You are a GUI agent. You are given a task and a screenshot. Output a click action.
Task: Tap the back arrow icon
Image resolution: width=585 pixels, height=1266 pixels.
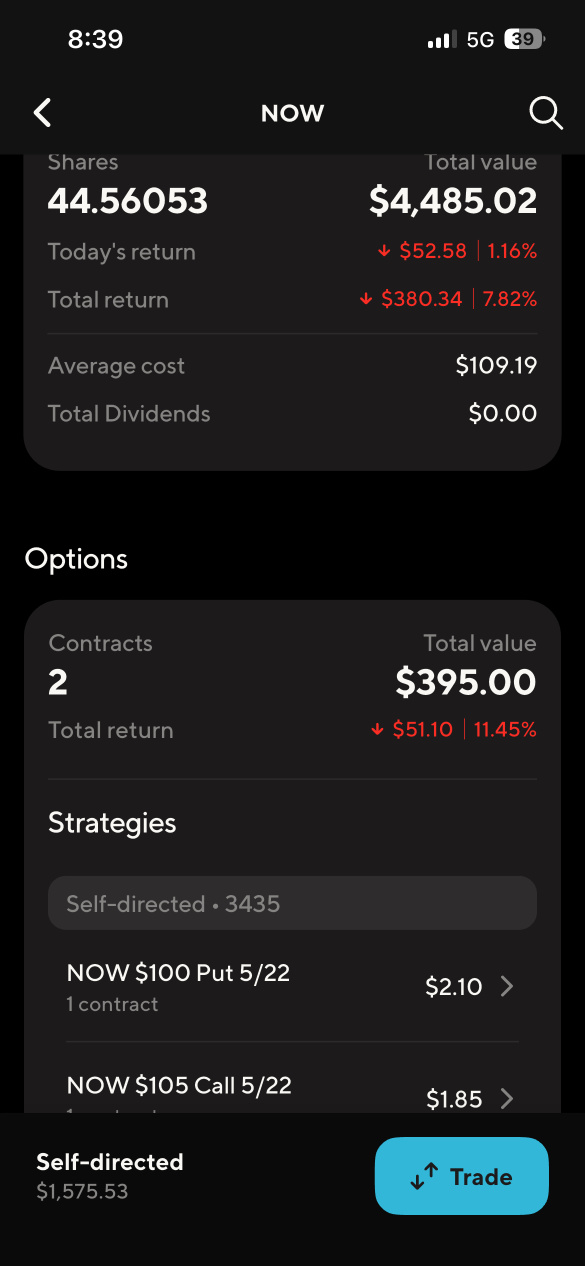click(x=42, y=113)
